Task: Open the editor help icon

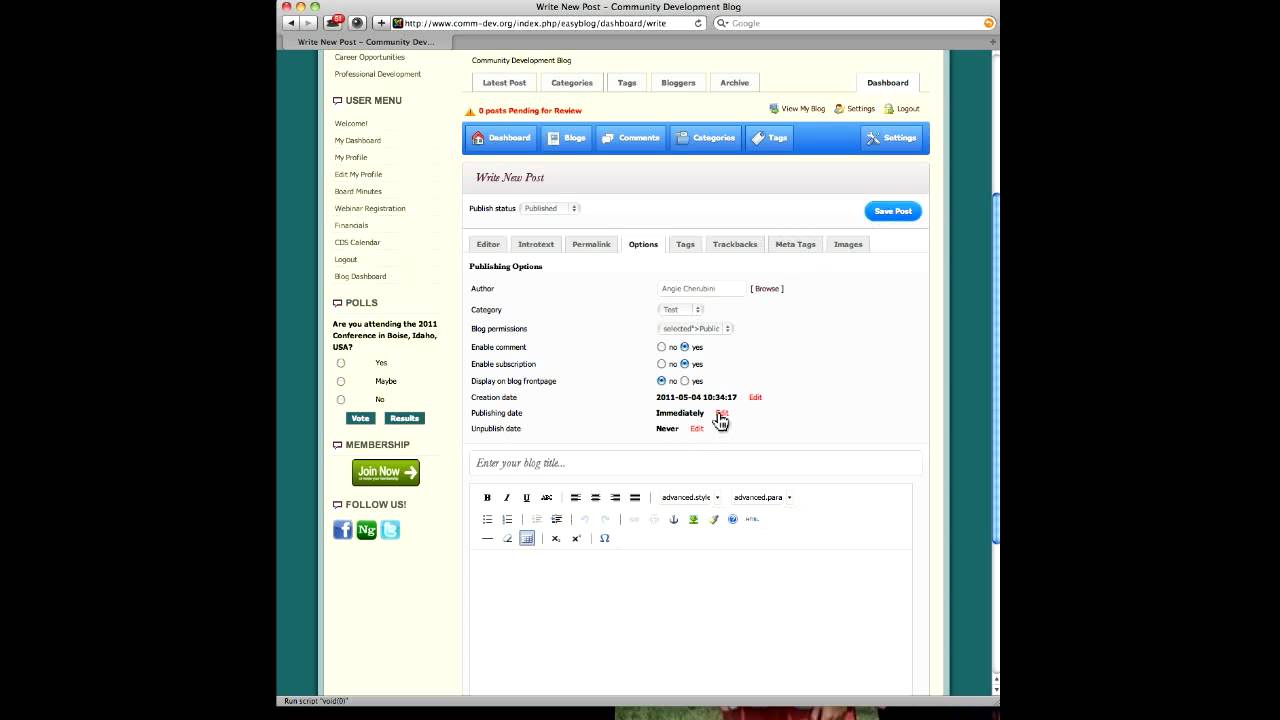Action: 733,519
